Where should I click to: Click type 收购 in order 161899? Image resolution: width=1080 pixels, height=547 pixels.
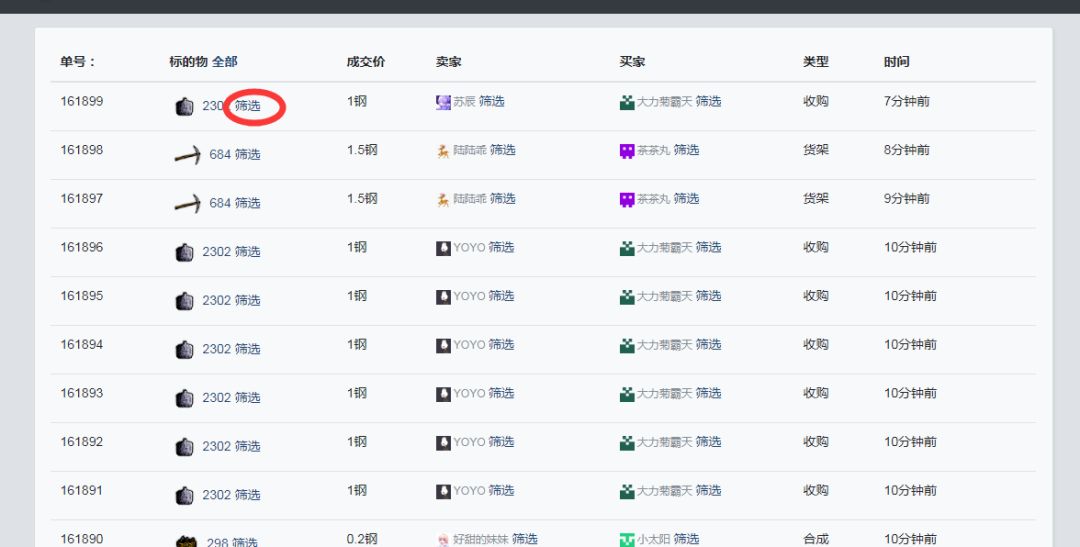click(816, 101)
